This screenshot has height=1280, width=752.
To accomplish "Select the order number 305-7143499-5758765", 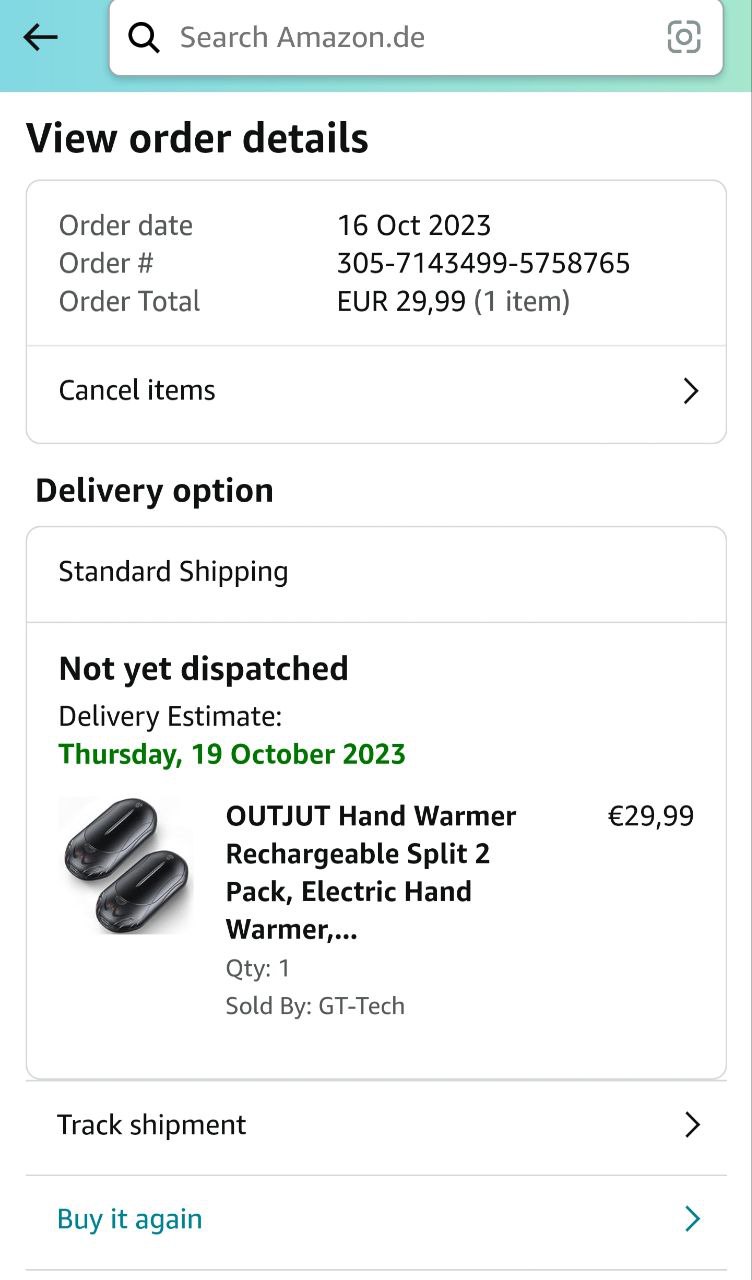I will coord(483,263).
